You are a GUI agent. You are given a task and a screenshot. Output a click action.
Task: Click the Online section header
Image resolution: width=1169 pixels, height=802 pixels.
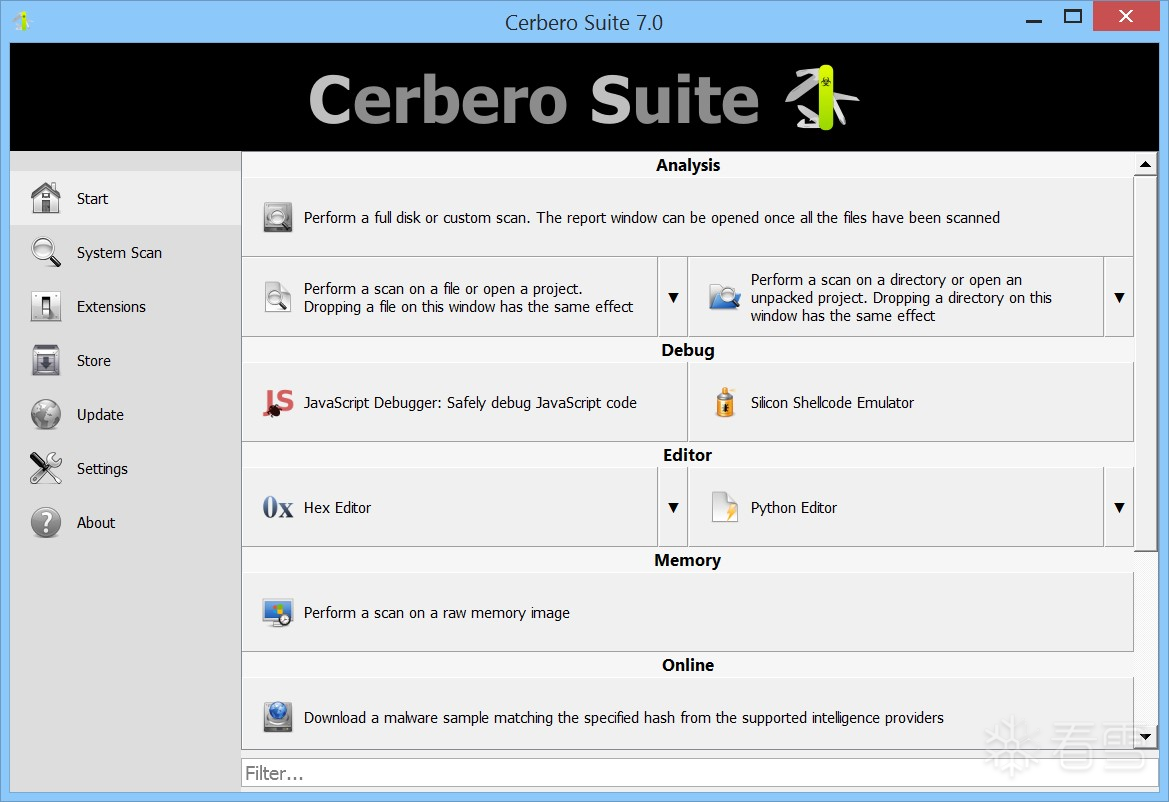point(687,665)
